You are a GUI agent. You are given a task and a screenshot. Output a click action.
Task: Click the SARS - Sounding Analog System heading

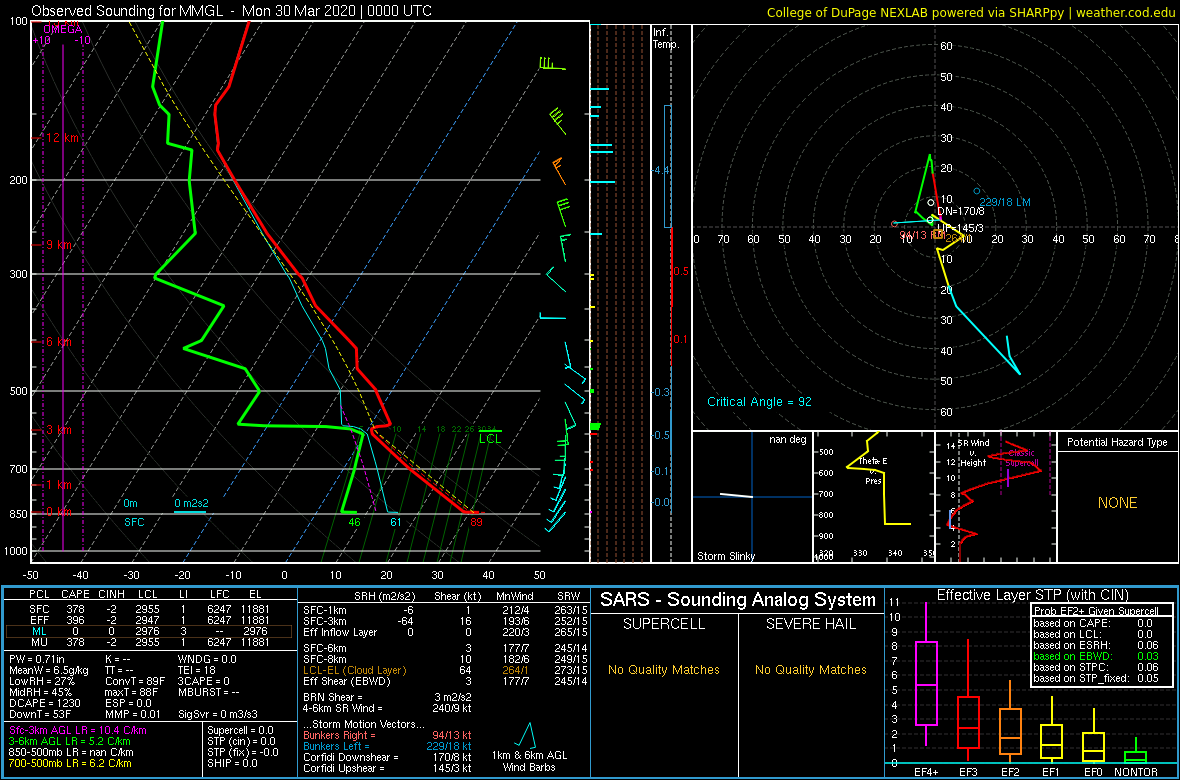(x=738, y=600)
